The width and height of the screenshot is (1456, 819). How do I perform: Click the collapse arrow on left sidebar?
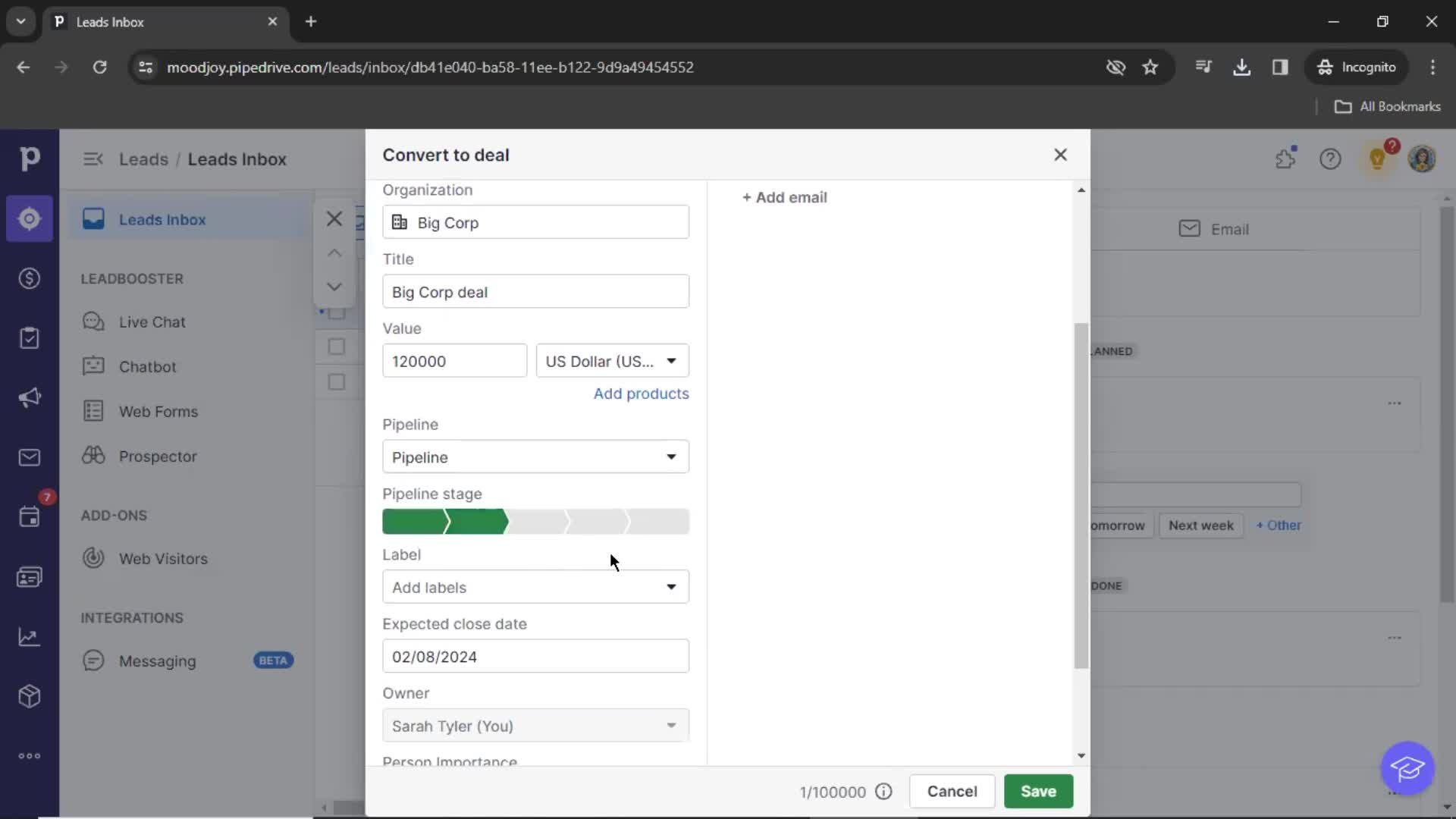pyautogui.click(x=91, y=158)
